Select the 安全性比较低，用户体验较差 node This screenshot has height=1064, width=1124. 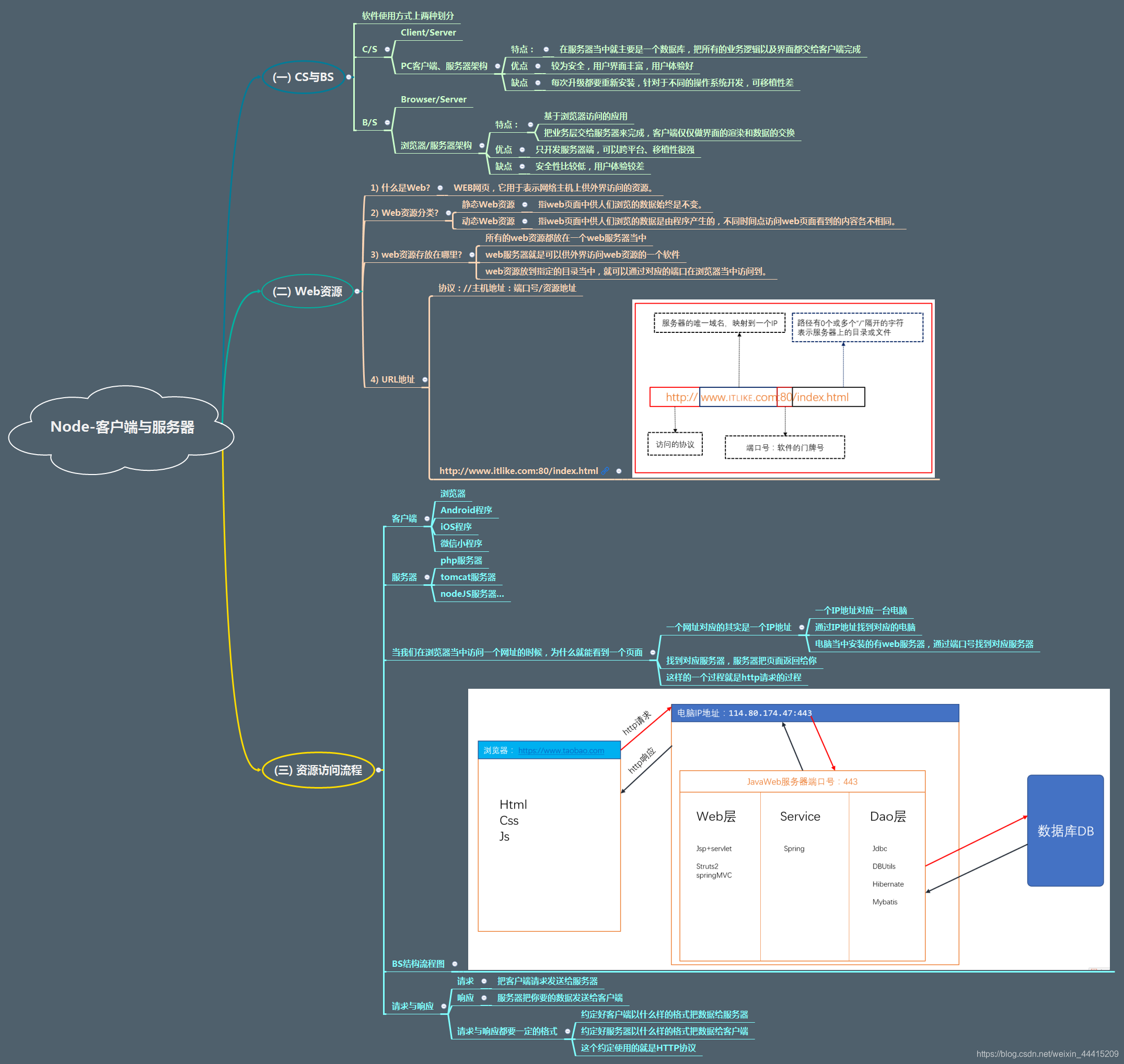(590, 166)
